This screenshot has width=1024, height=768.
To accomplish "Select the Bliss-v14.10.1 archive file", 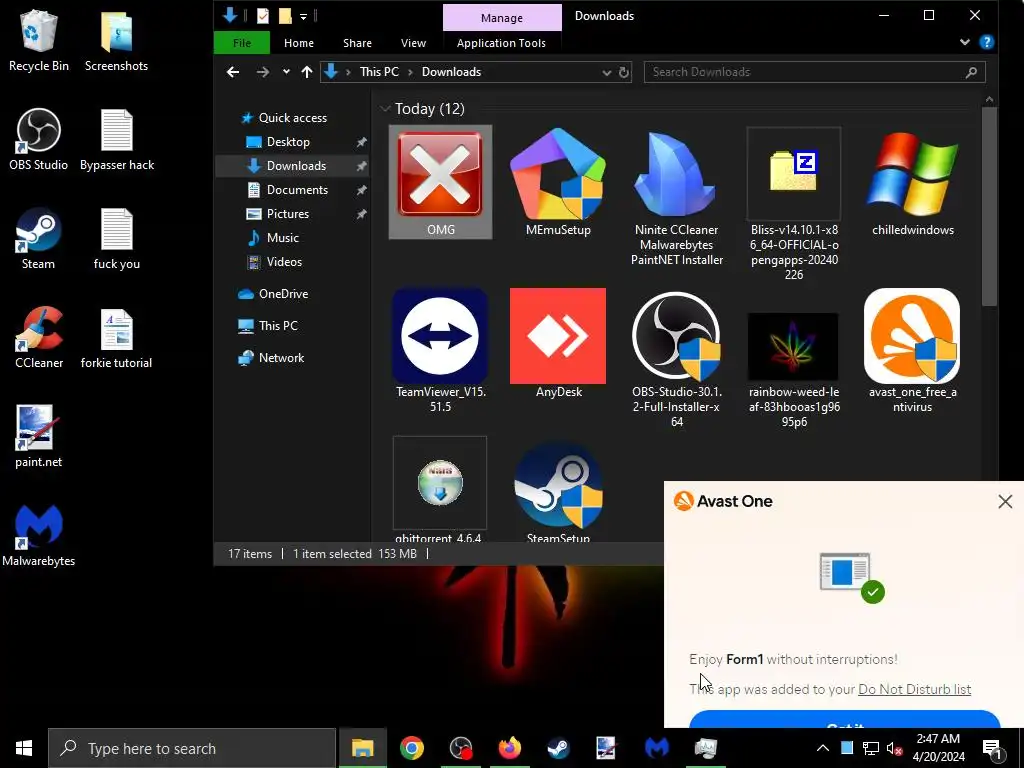I will (x=793, y=204).
